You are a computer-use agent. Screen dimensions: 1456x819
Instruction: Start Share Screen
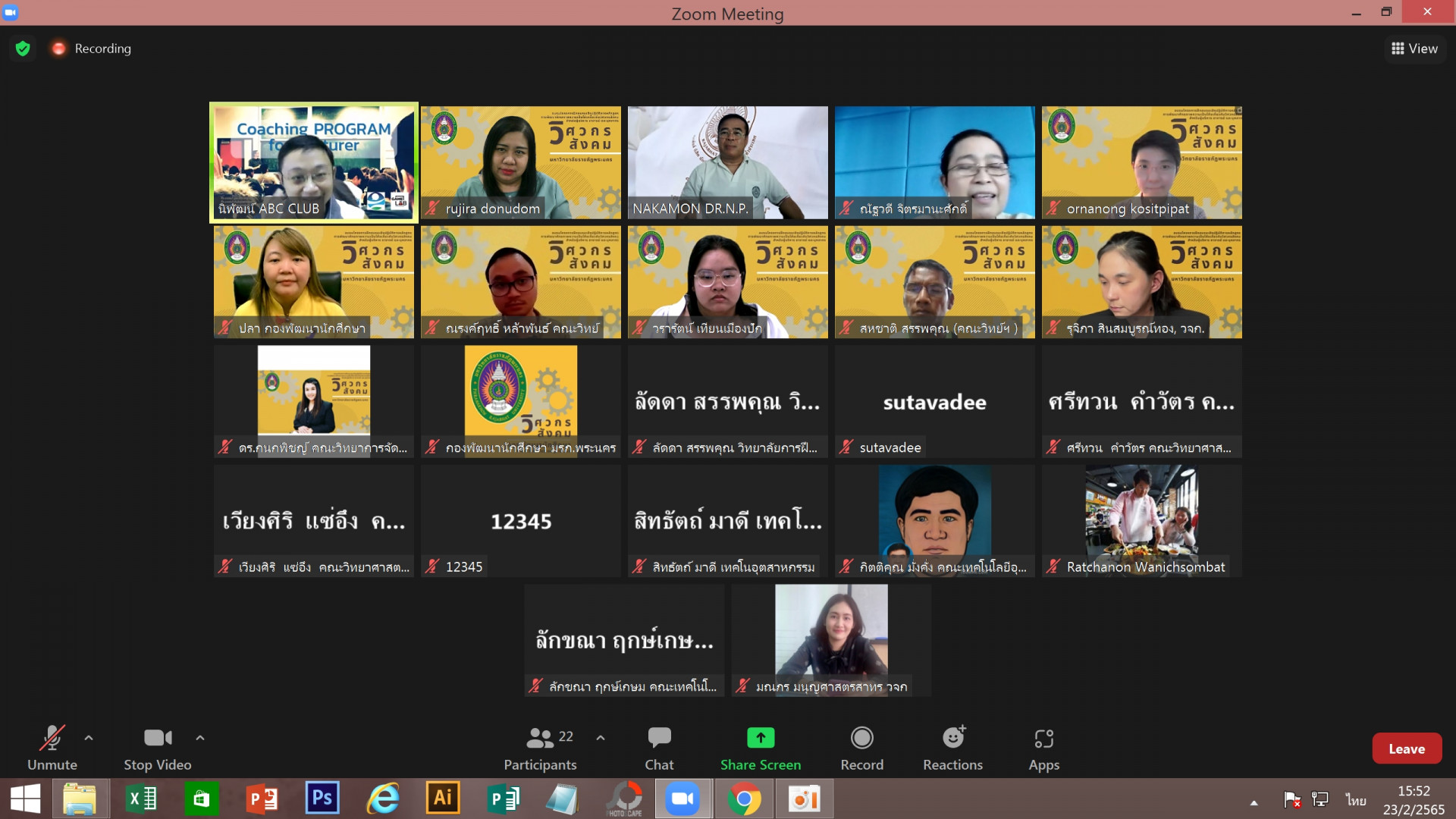tap(761, 748)
